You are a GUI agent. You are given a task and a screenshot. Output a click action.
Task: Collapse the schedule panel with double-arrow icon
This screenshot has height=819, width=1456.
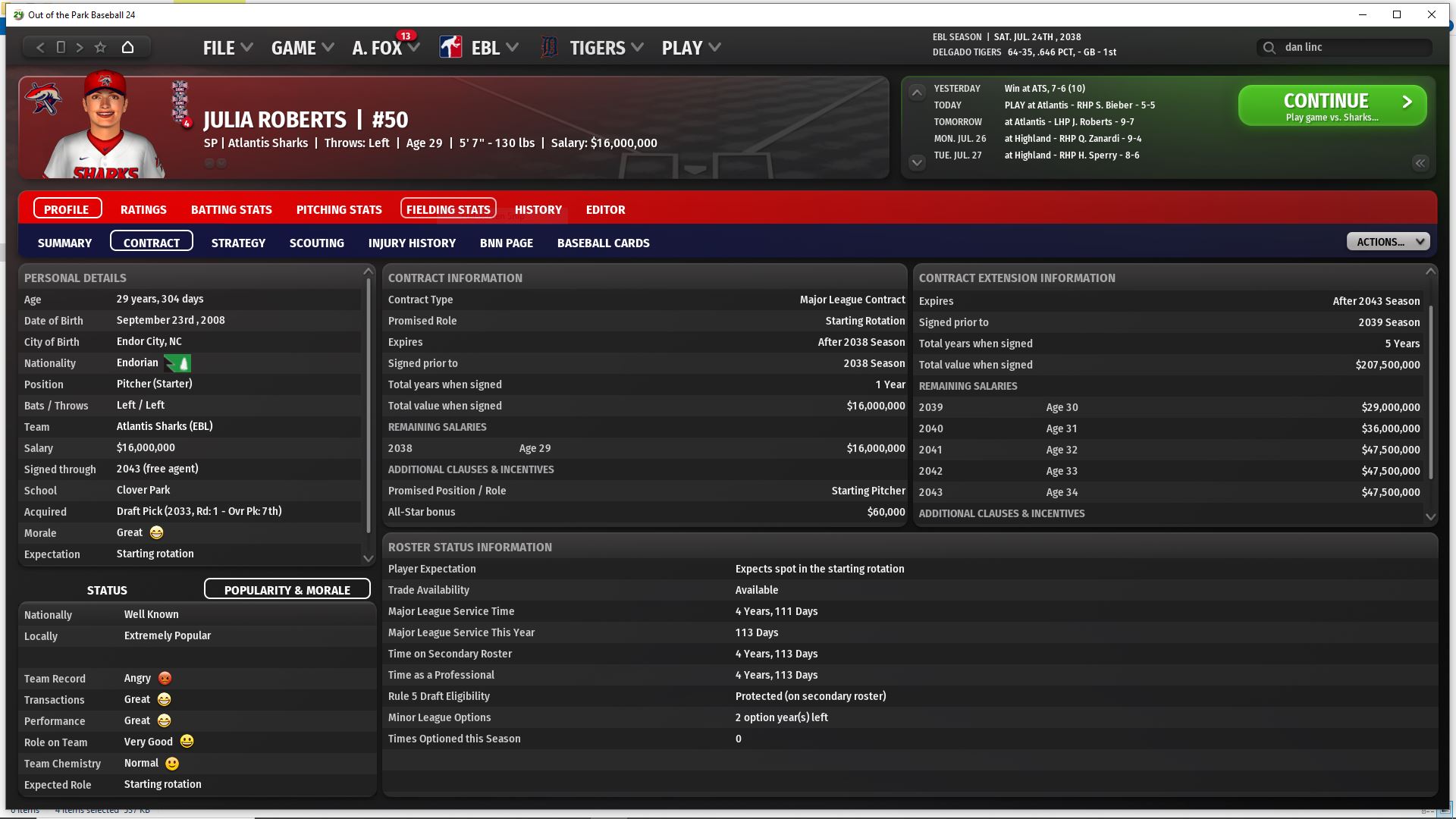pyautogui.click(x=1420, y=163)
